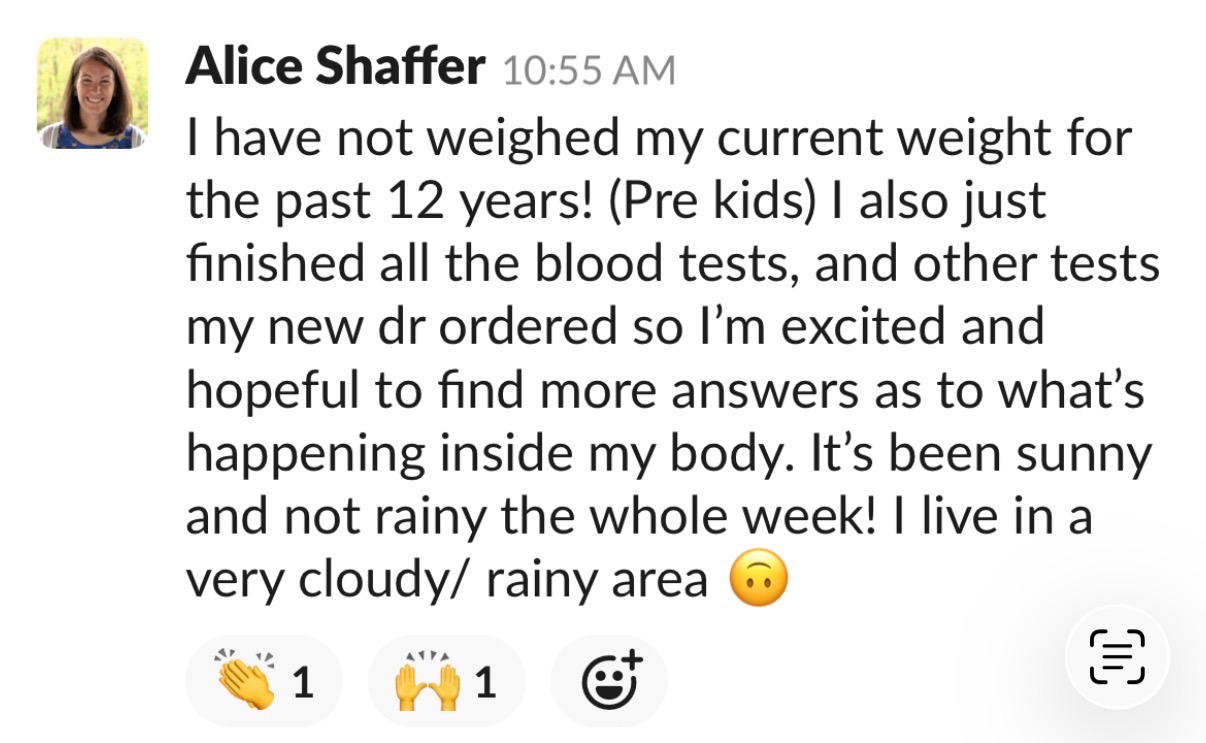Open Alice Shaffer's profile photo
This screenshot has width=1206, height=743.
click(92, 93)
